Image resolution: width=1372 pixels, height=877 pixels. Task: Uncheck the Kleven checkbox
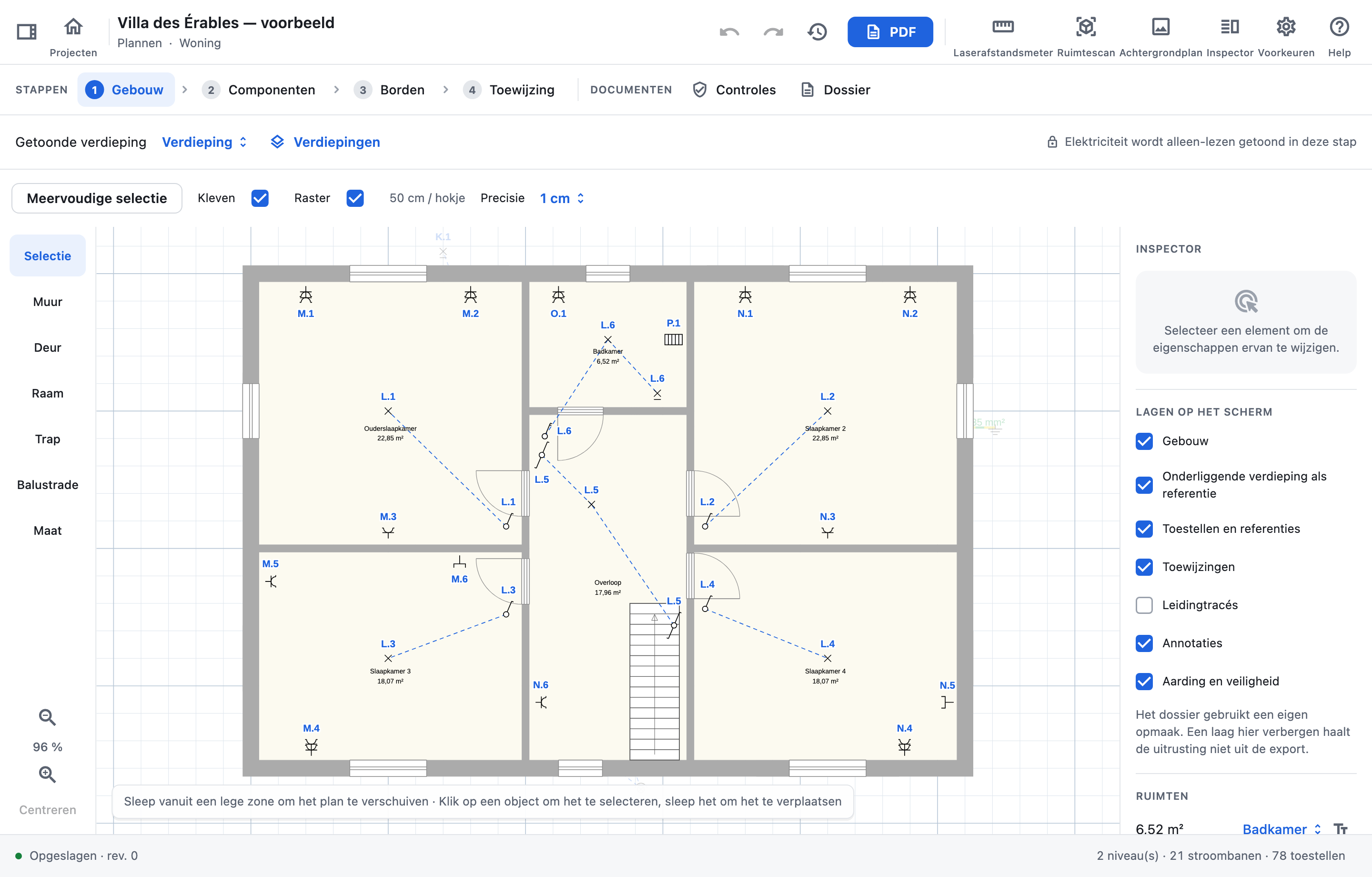tap(260, 198)
